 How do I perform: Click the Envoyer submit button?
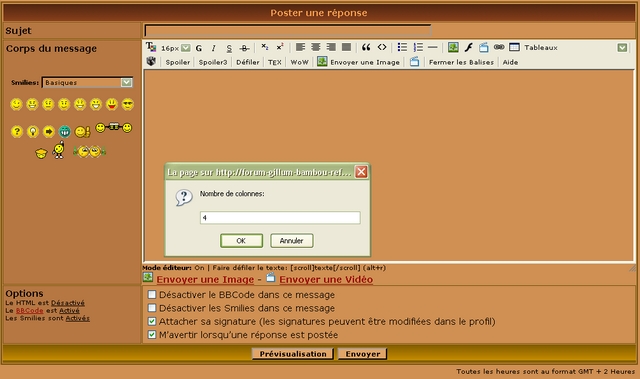(x=362, y=354)
